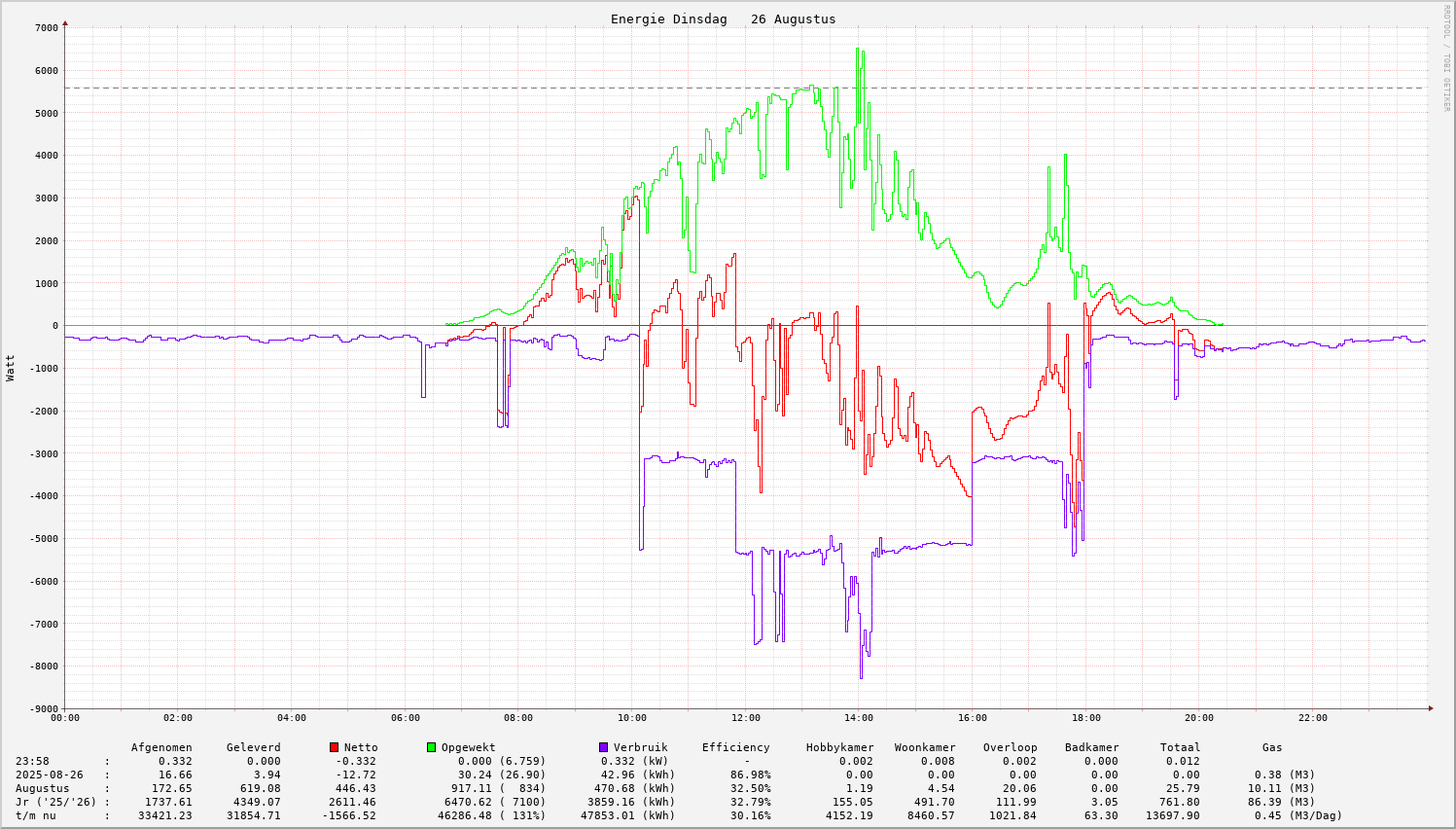Click the 06:00 time axis marker
The image size is (1456, 829).
click(405, 718)
